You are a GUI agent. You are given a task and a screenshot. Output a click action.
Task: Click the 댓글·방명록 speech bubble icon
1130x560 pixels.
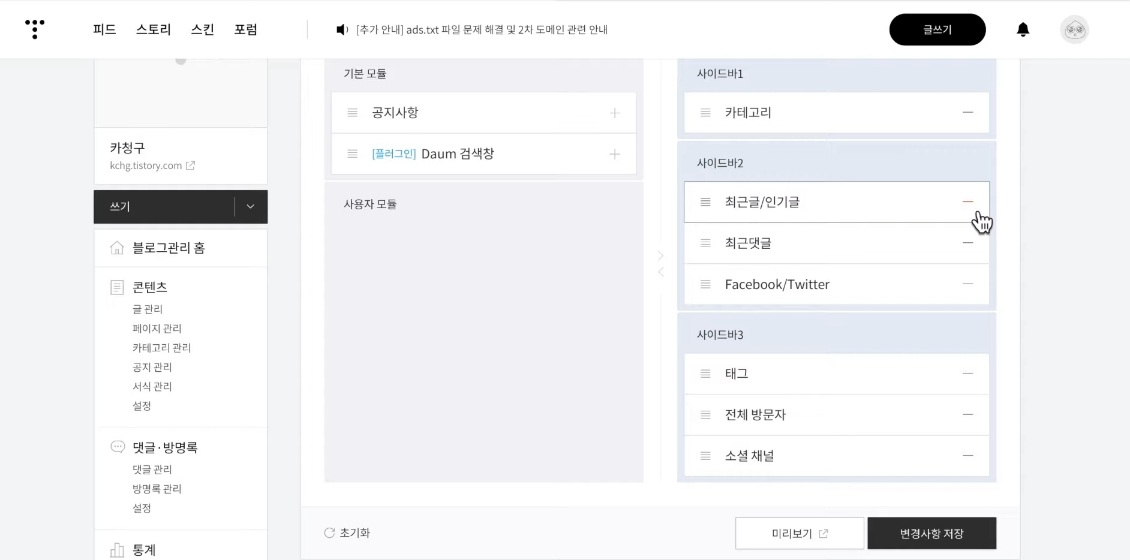point(117,447)
